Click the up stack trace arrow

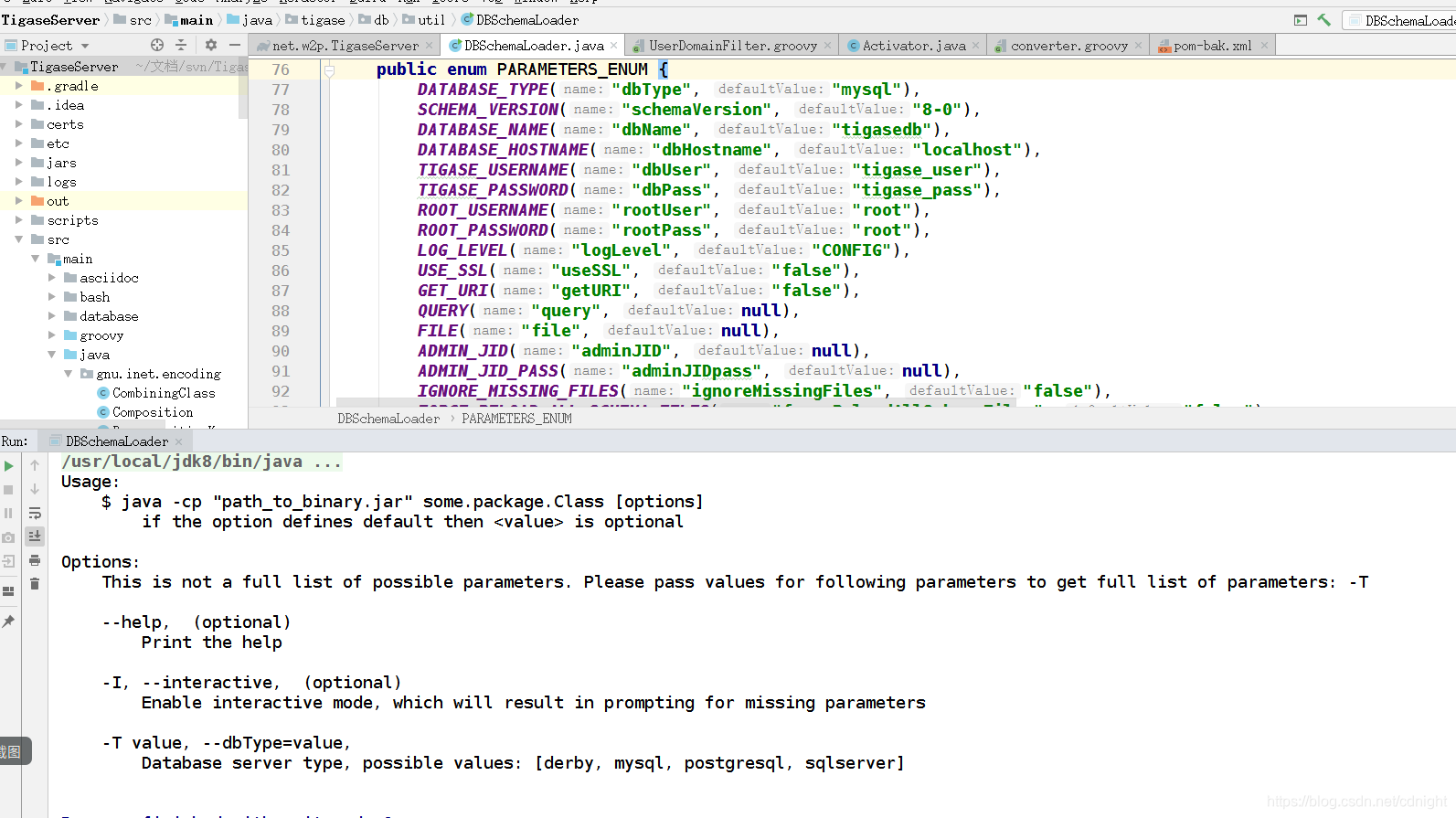point(35,465)
